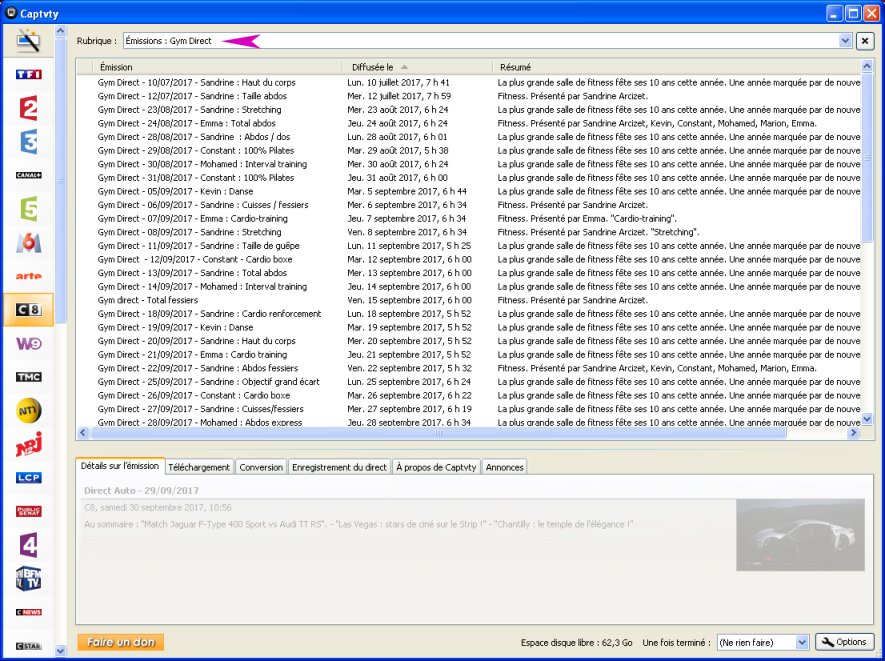885x661 pixels.
Task: Open the France 2 channel
Action: 28,108
